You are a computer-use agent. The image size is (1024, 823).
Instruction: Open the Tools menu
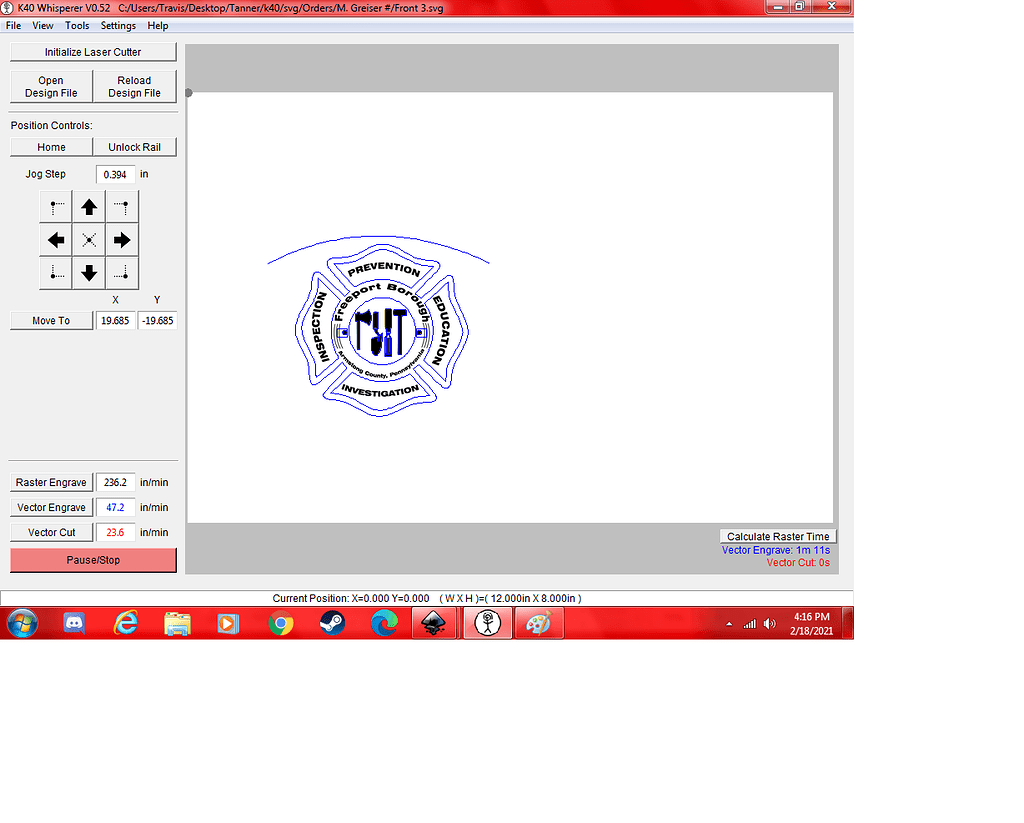(x=77, y=25)
